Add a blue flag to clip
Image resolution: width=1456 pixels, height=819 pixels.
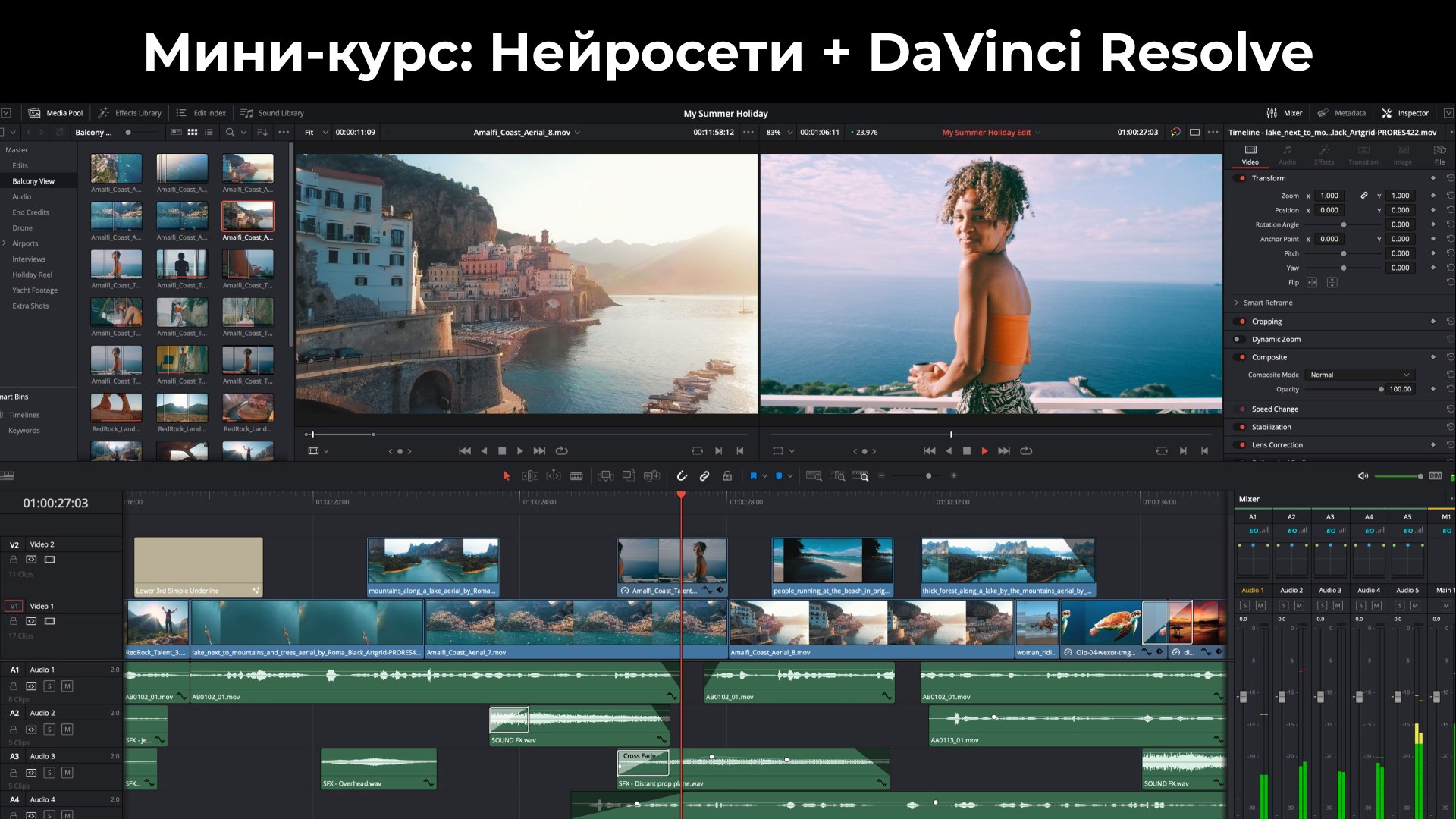point(753,476)
